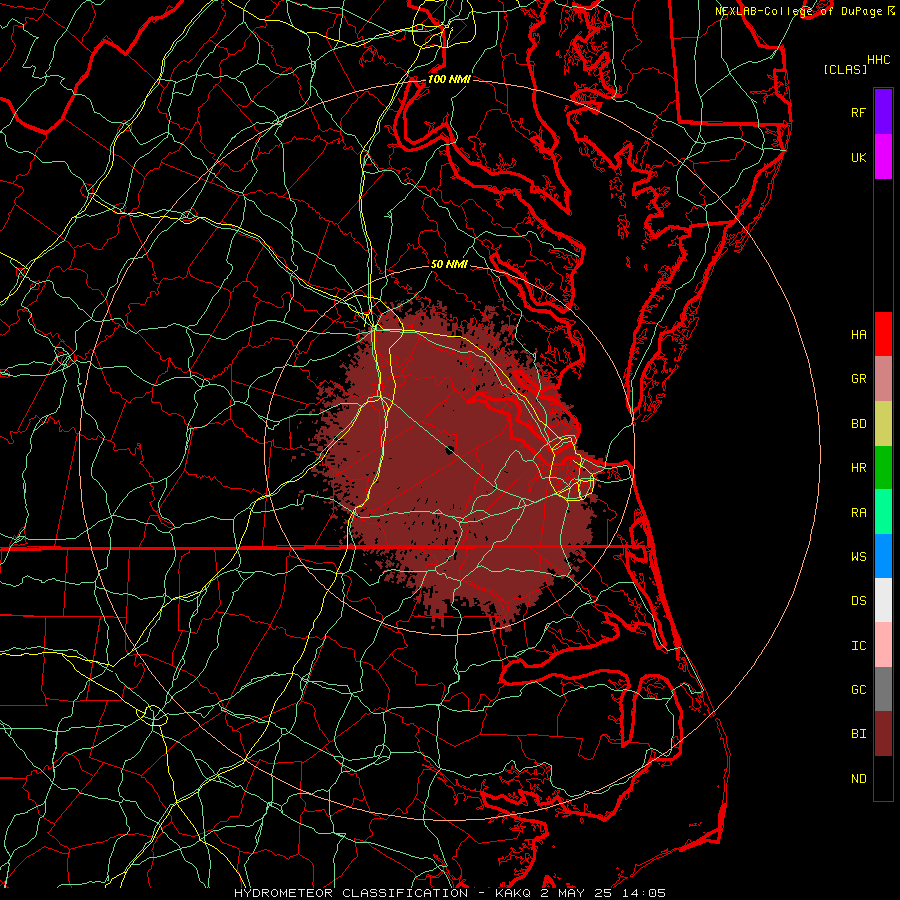Select the GR pink legend swatch

pyautogui.click(x=883, y=378)
